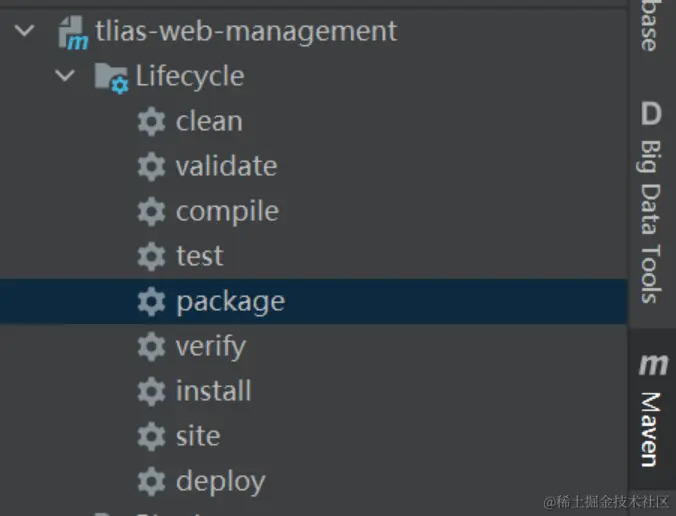Image resolution: width=676 pixels, height=516 pixels.
Task: Select the deploy lifecycle phase
Action: [x=220, y=481]
